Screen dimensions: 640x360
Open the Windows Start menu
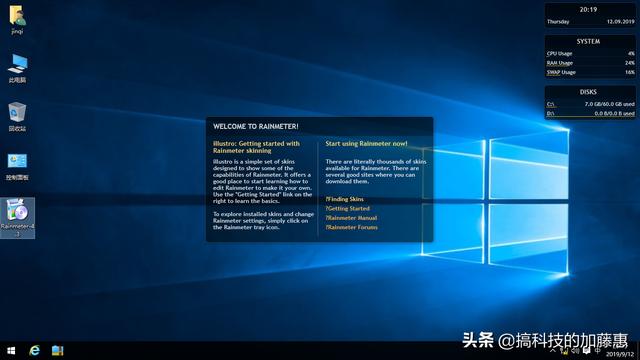(x=11, y=351)
